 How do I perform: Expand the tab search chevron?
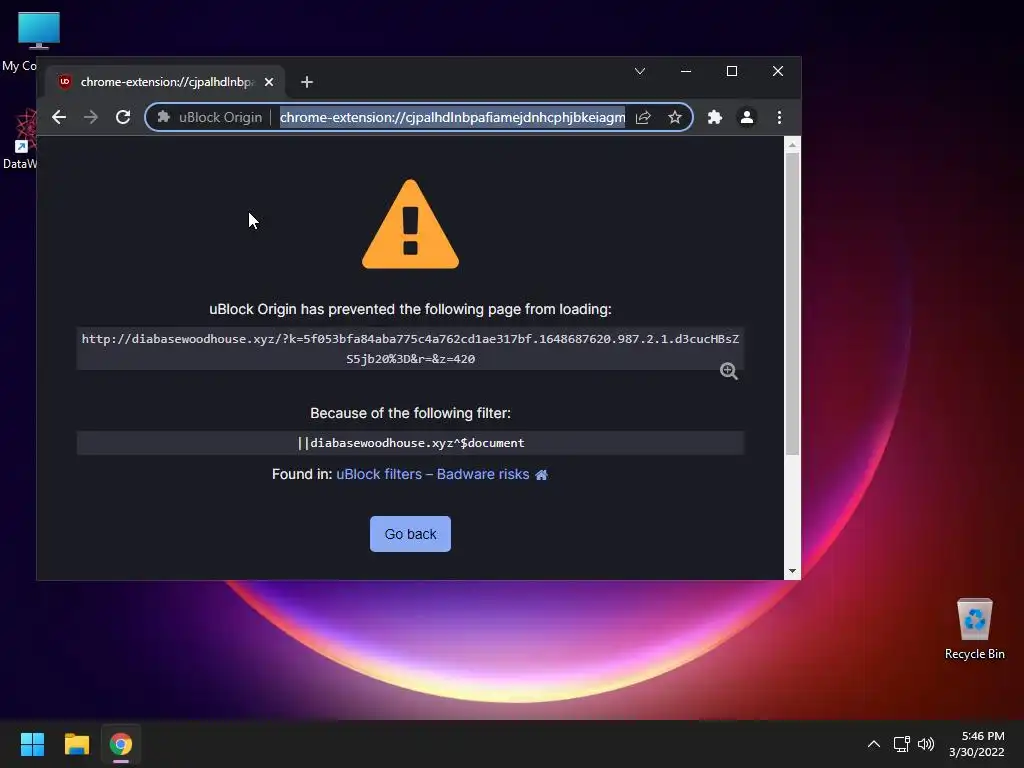click(x=640, y=71)
